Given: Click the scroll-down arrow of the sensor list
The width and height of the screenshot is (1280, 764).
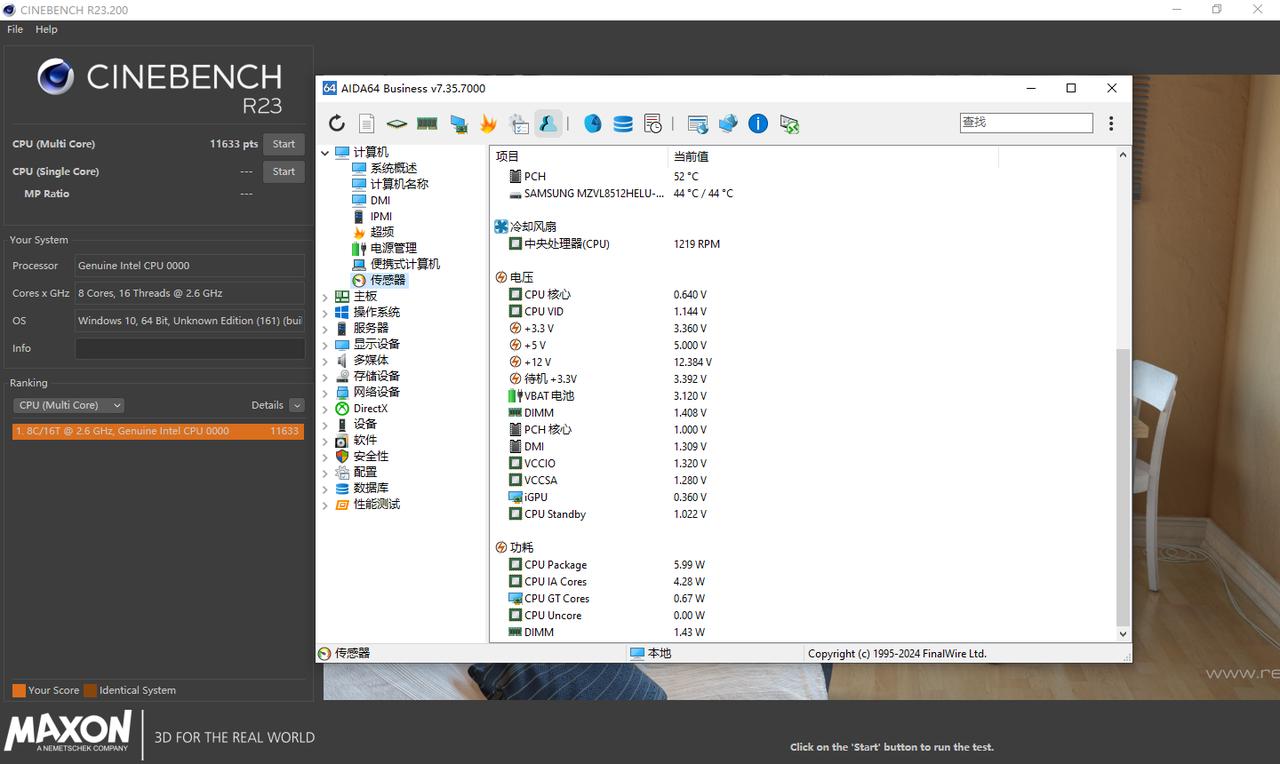Looking at the screenshot, I should point(1122,634).
